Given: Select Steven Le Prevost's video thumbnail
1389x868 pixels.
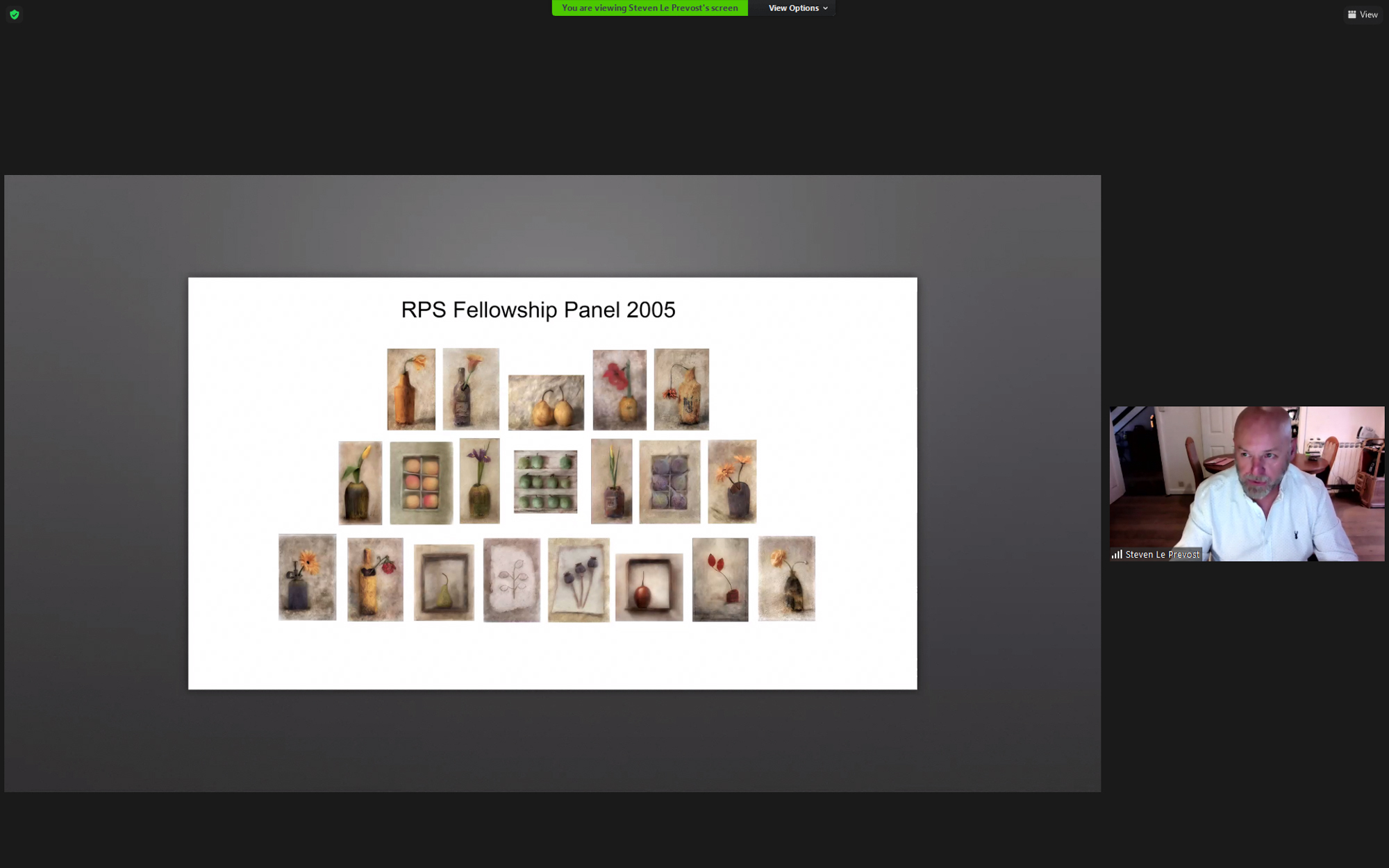Looking at the screenshot, I should 1247,483.
